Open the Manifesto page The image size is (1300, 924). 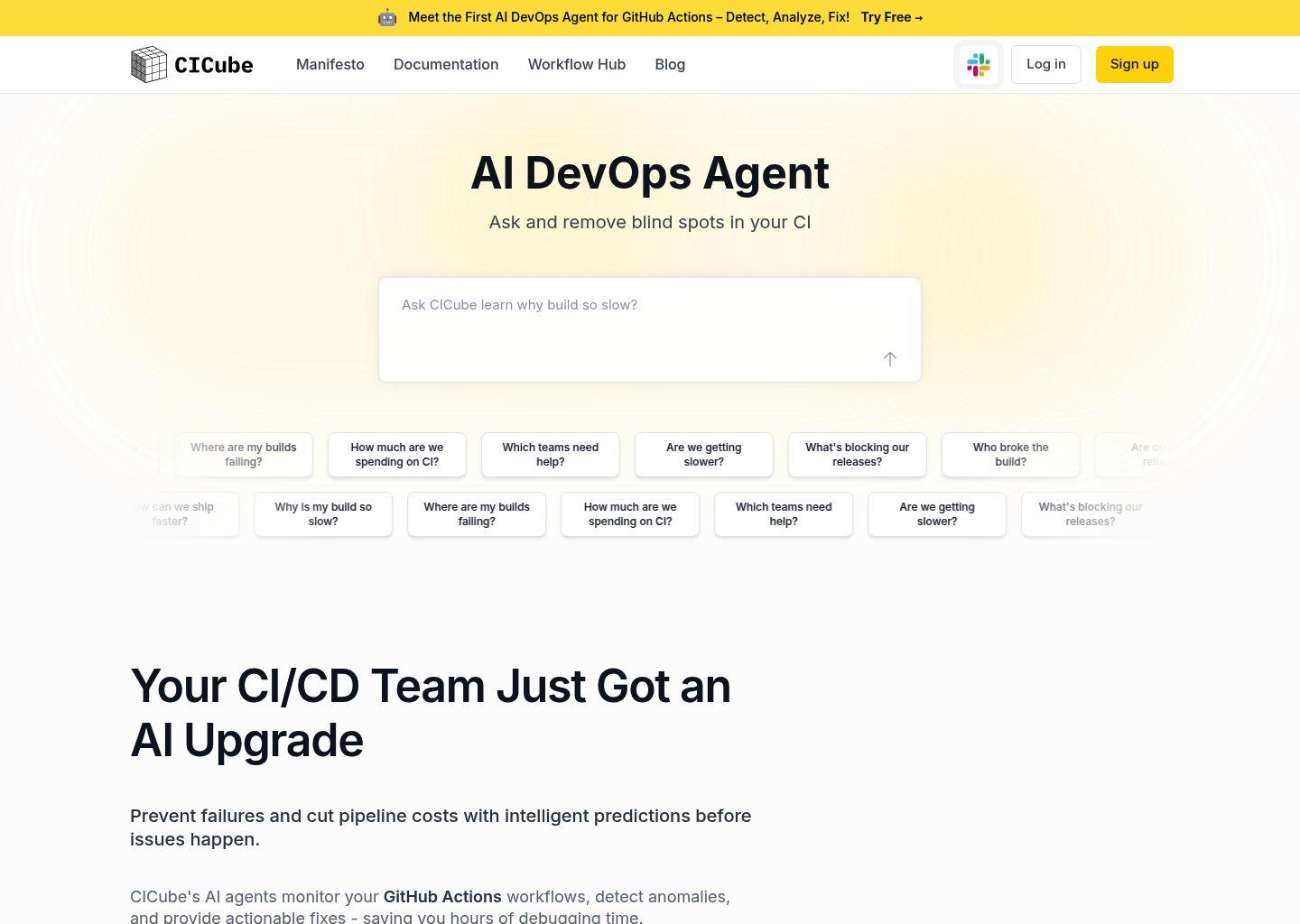click(x=330, y=64)
